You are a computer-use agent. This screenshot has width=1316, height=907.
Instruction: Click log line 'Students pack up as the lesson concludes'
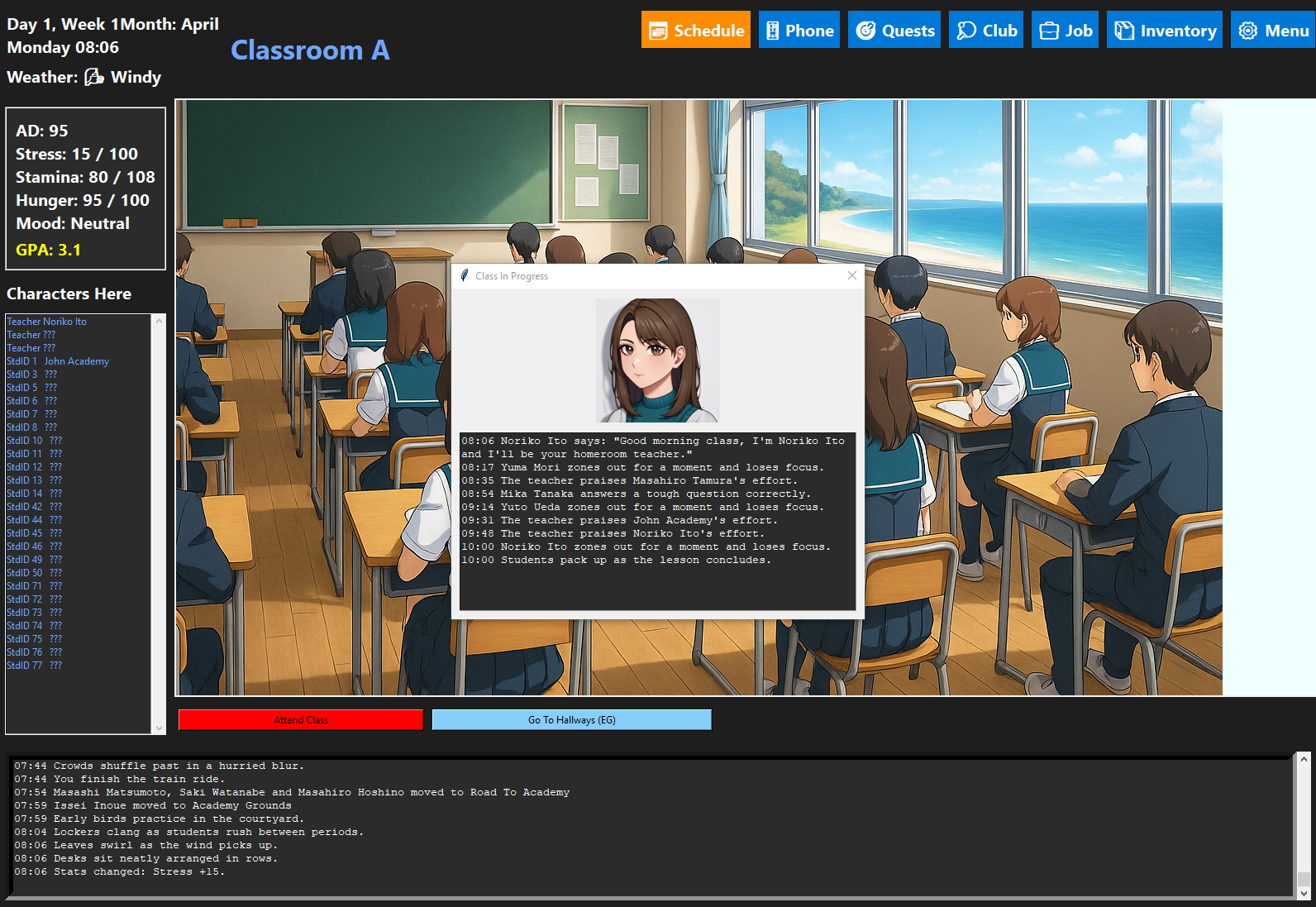pos(616,560)
